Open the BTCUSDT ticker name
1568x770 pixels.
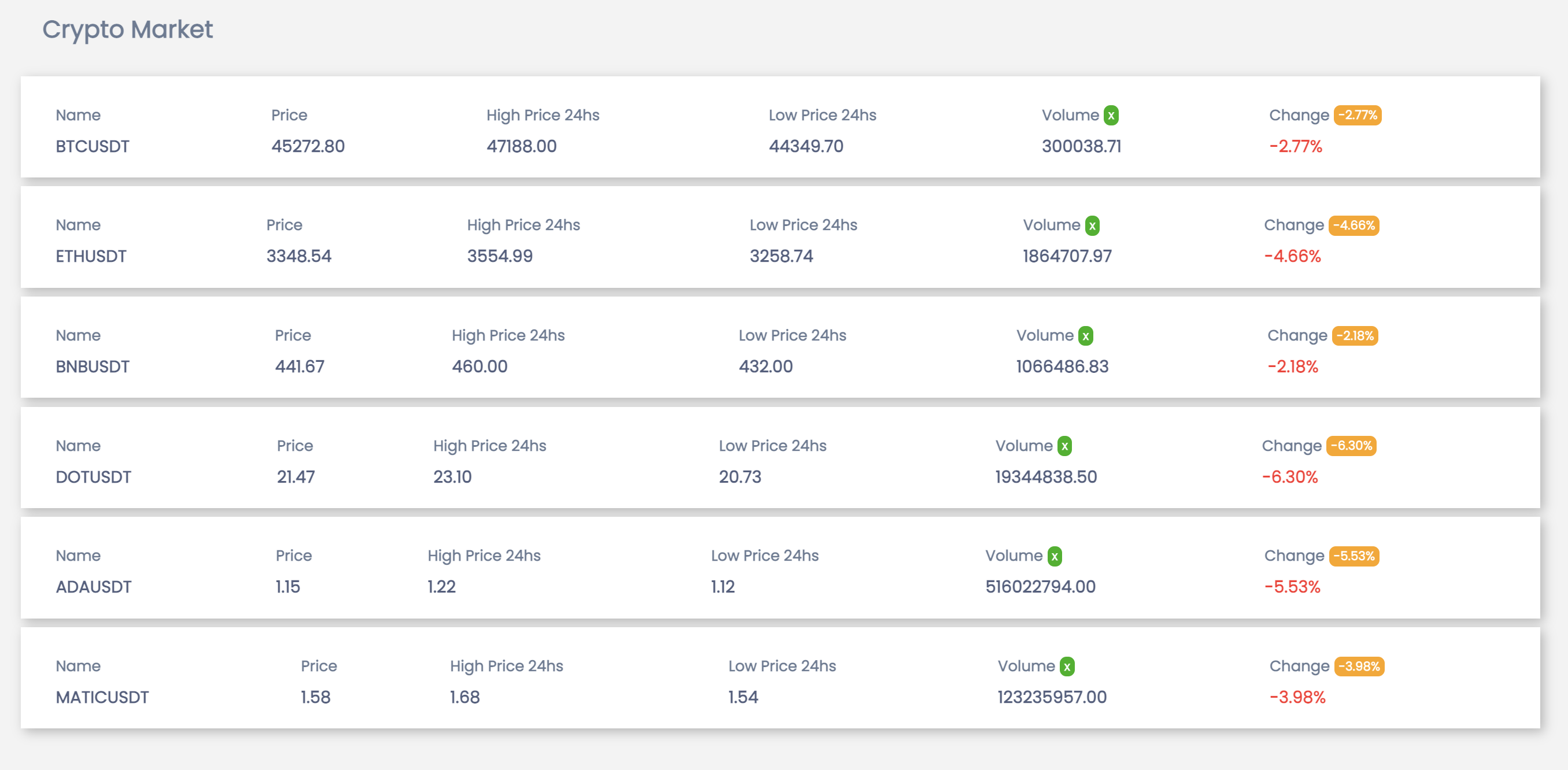click(92, 146)
